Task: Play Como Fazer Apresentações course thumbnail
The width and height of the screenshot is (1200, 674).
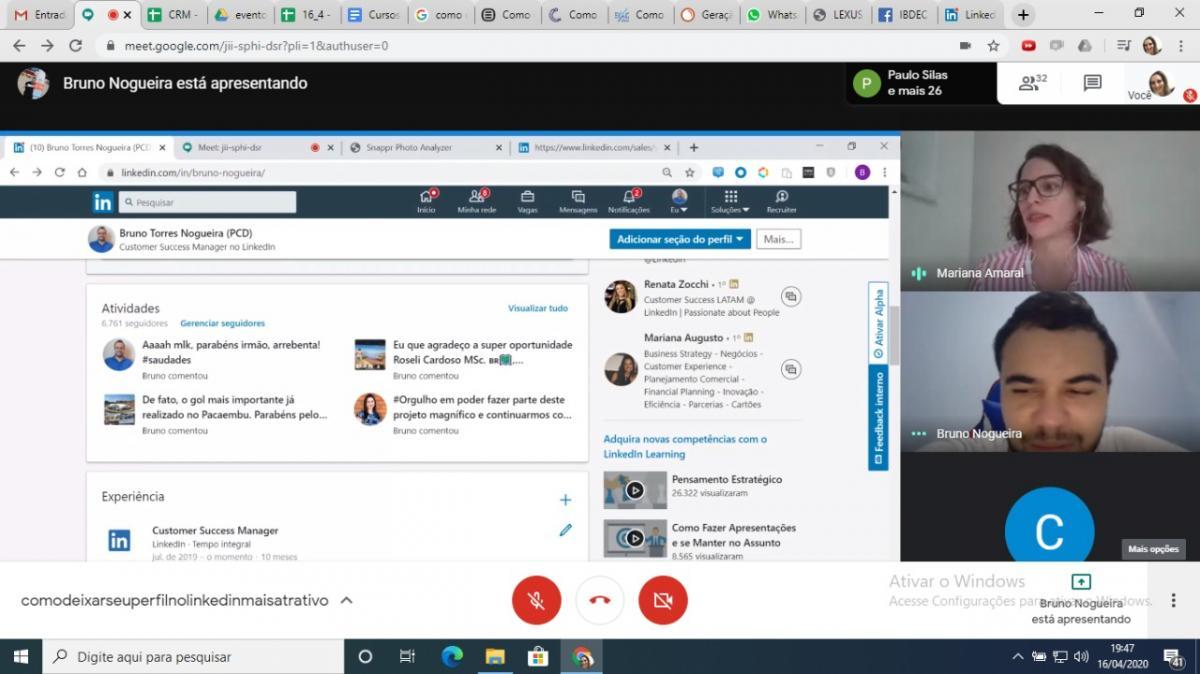Action: (635, 538)
